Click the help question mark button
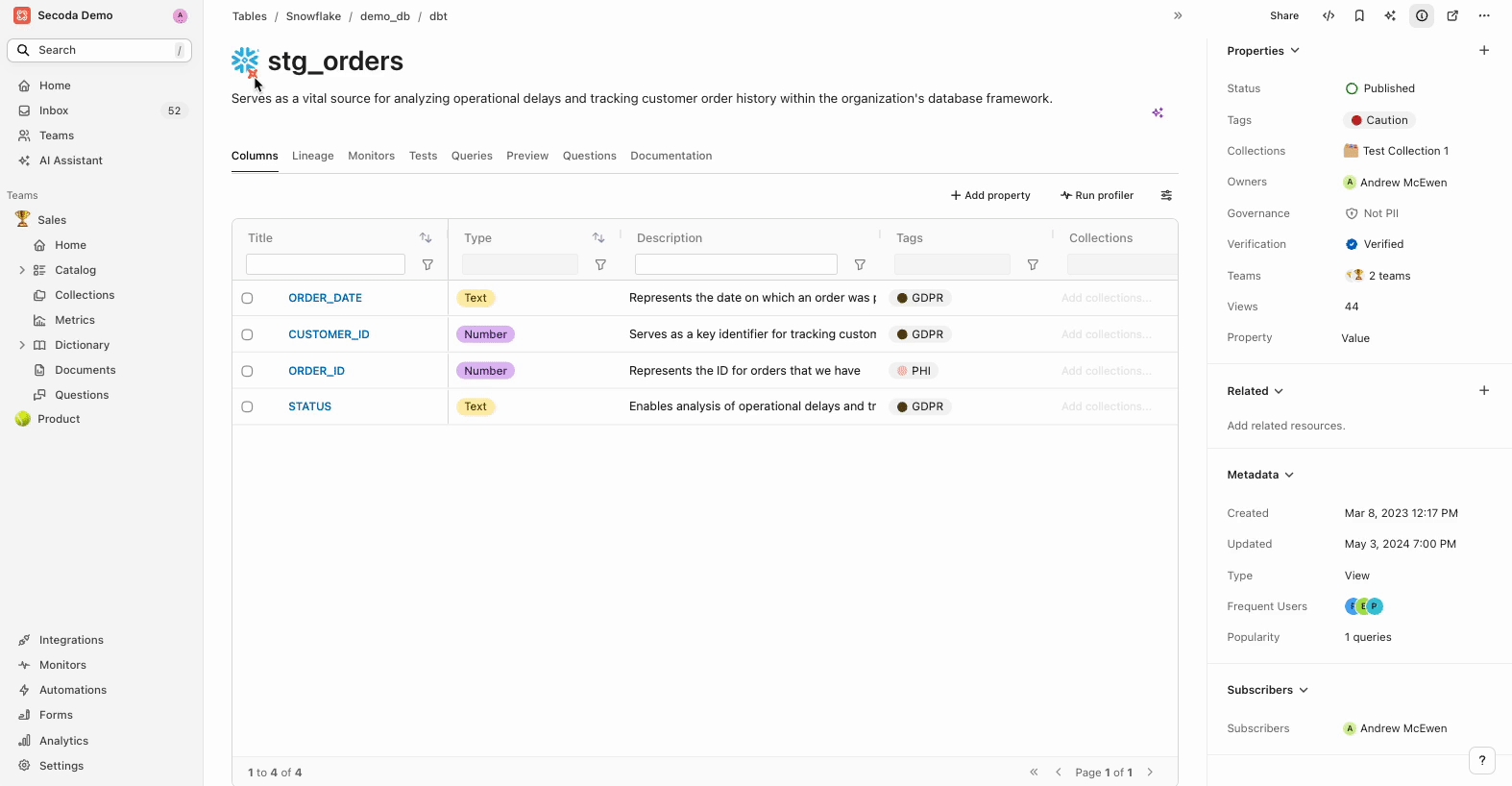This screenshot has height=786, width=1512. (1482, 761)
